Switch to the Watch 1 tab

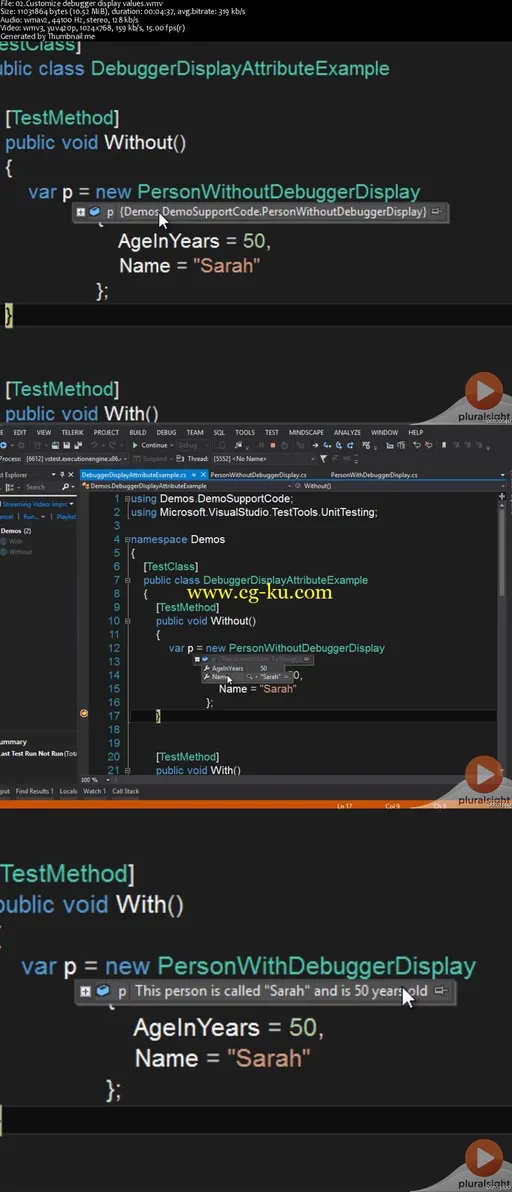click(94, 791)
